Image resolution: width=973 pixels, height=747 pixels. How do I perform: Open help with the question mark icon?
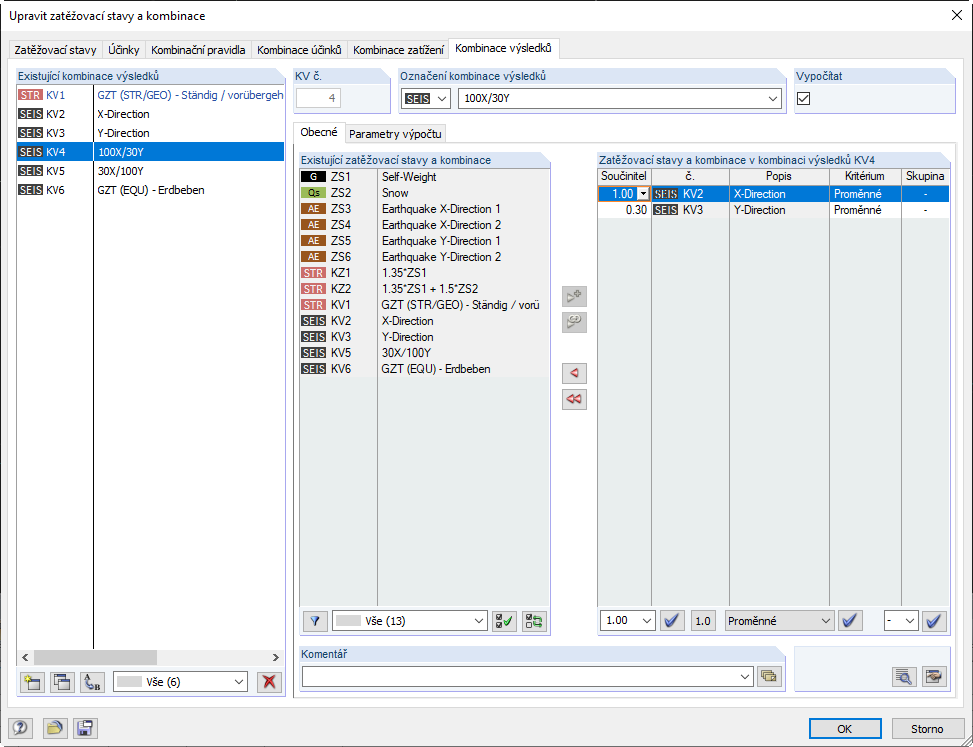20,728
